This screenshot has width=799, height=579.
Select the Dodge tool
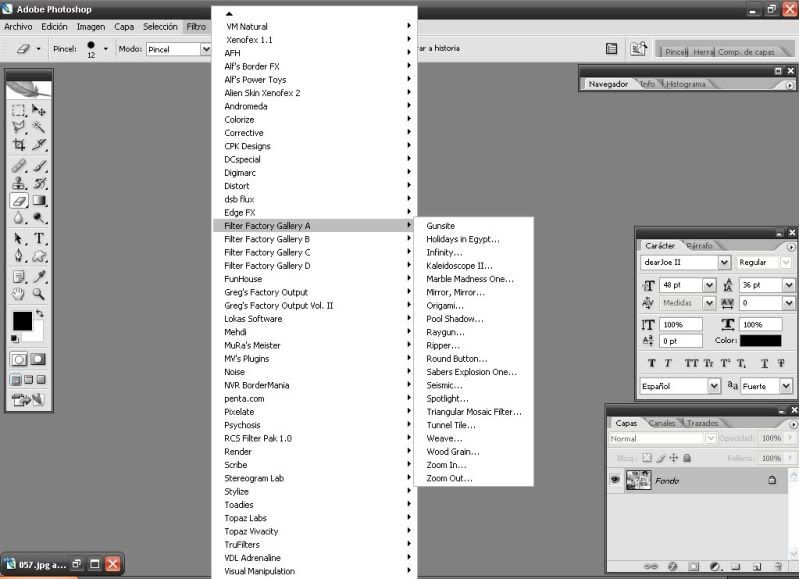pos(39,218)
